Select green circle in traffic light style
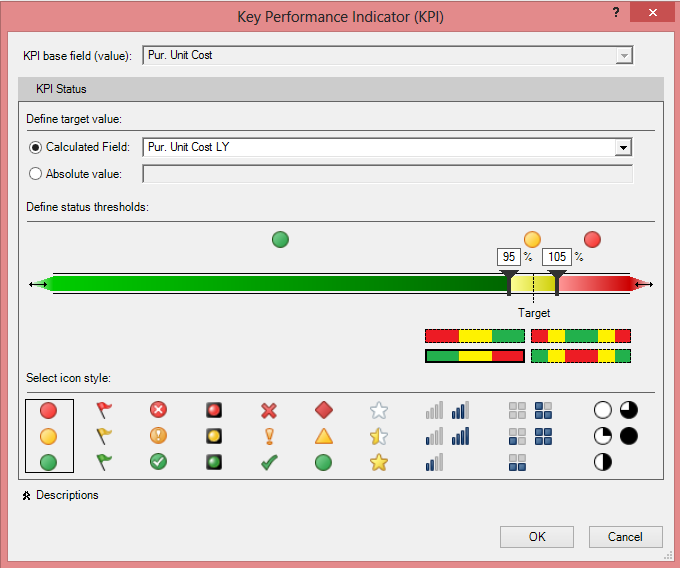Image resolution: width=680 pixels, height=568 pixels. (x=48, y=462)
